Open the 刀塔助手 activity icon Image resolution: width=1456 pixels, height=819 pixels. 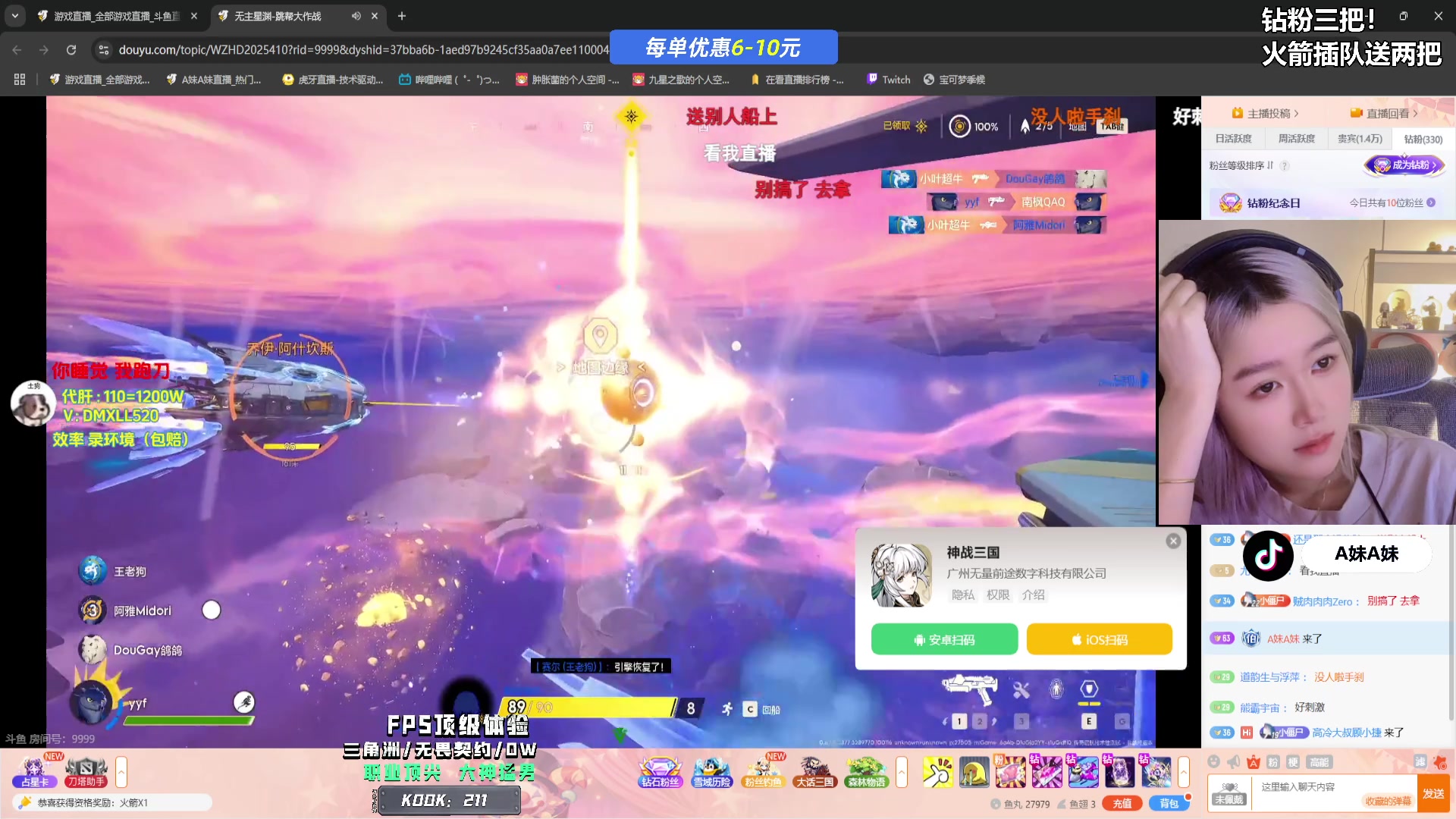[86, 772]
